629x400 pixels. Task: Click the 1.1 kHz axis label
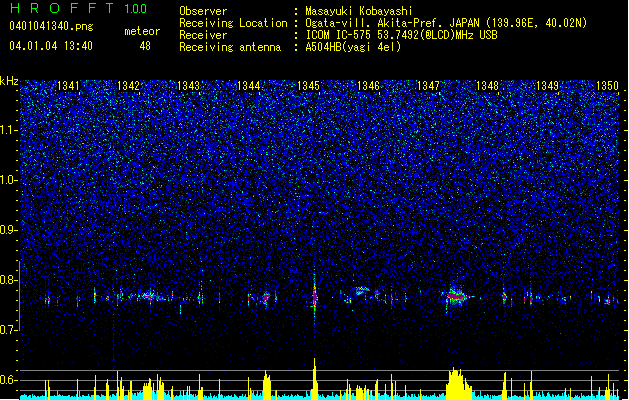[x=9, y=130]
